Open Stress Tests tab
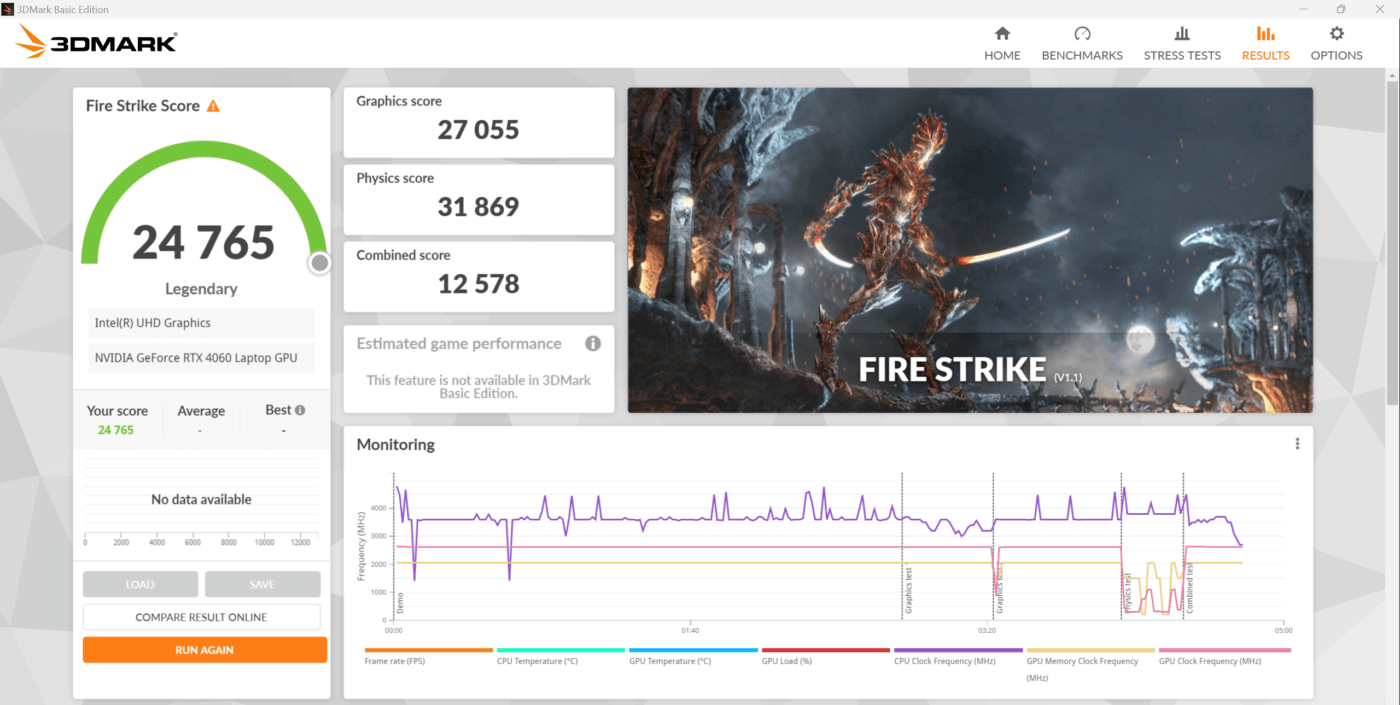1400x705 pixels. 1182,44
